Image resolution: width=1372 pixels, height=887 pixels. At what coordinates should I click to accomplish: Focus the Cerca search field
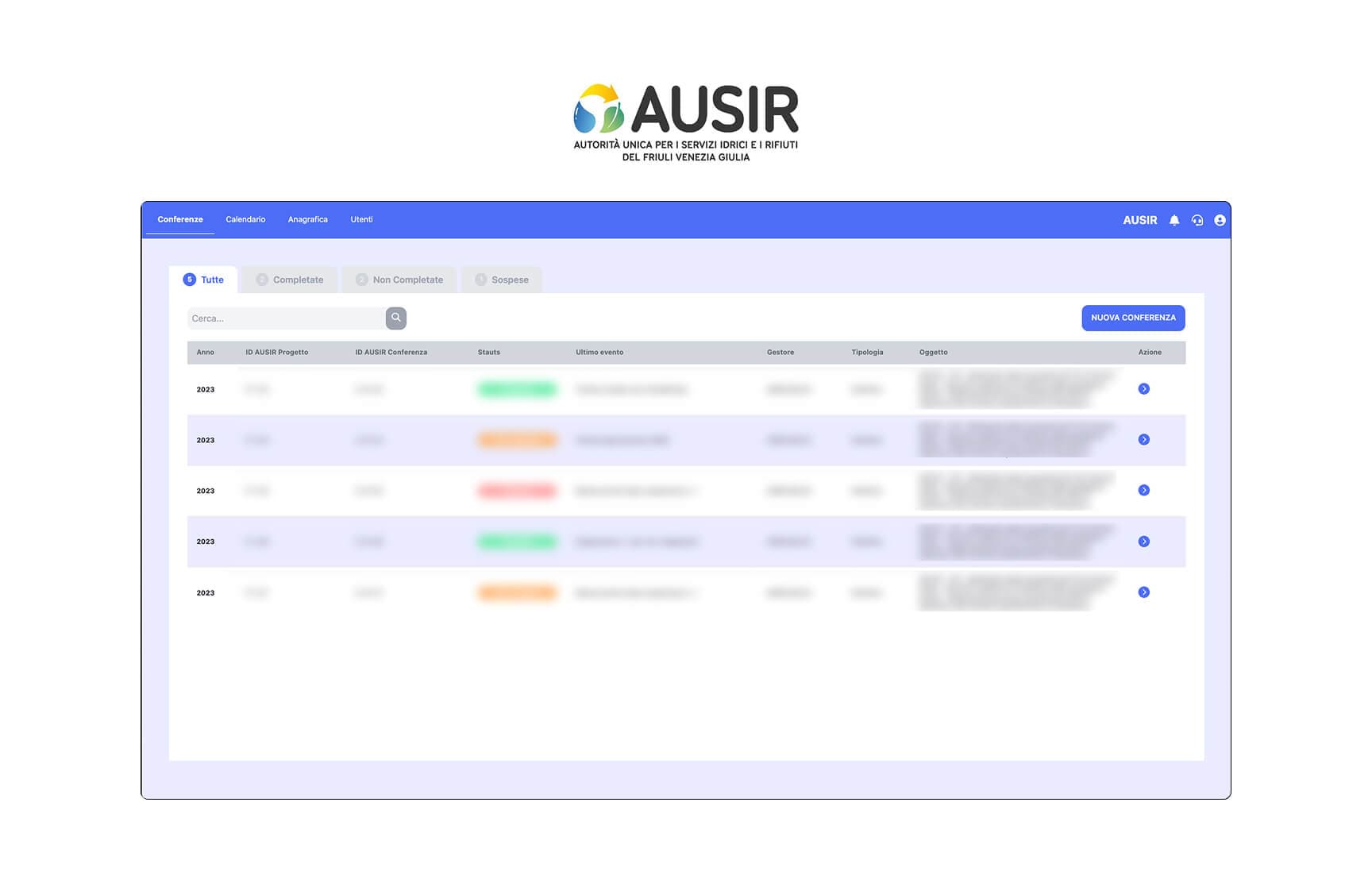287,318
